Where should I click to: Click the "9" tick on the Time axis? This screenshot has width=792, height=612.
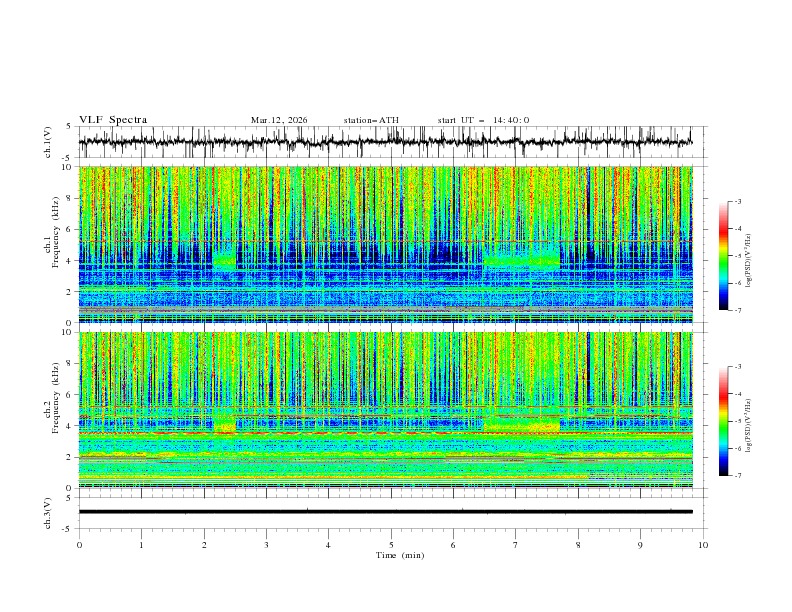click(640, 545)
